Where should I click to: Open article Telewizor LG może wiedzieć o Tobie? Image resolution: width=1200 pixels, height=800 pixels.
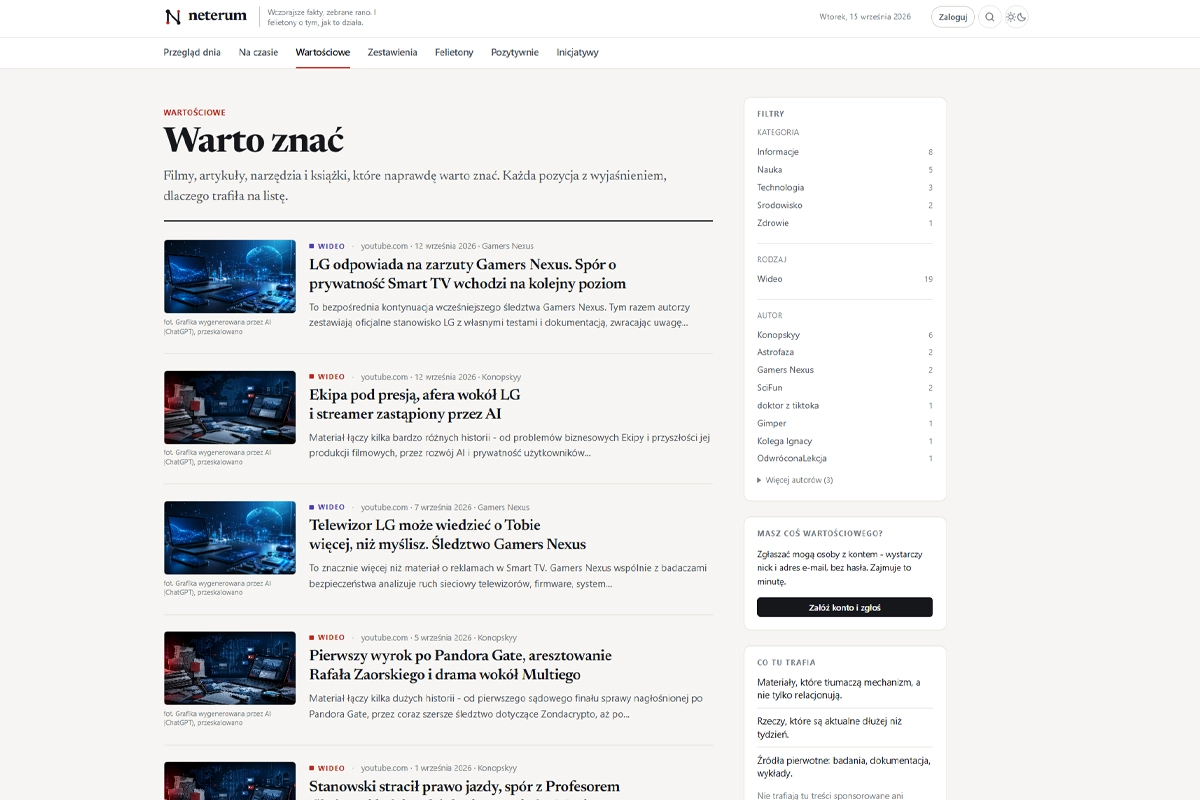click(447, 534)
